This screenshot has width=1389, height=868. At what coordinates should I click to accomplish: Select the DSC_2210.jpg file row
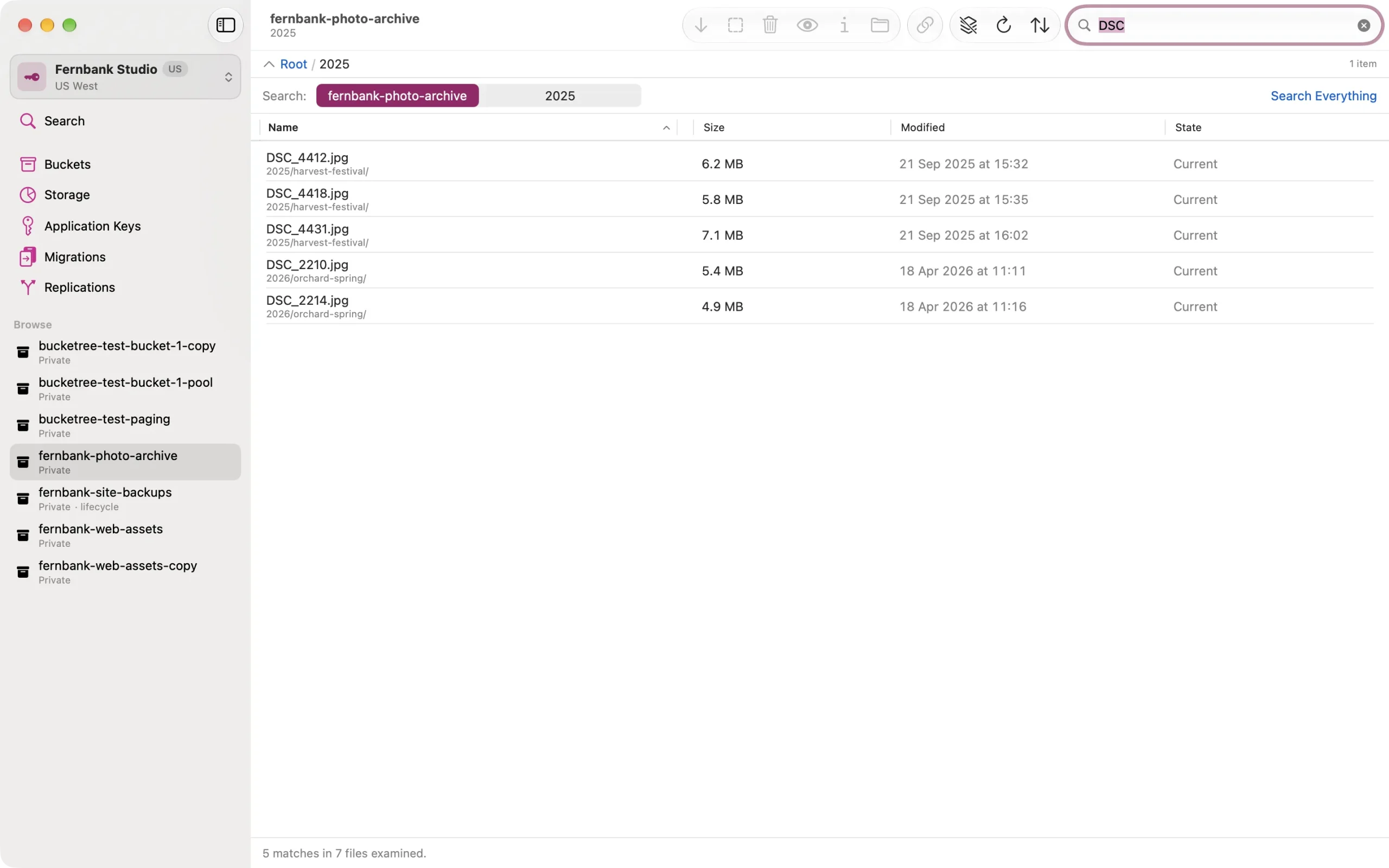(x=820, y=270)
